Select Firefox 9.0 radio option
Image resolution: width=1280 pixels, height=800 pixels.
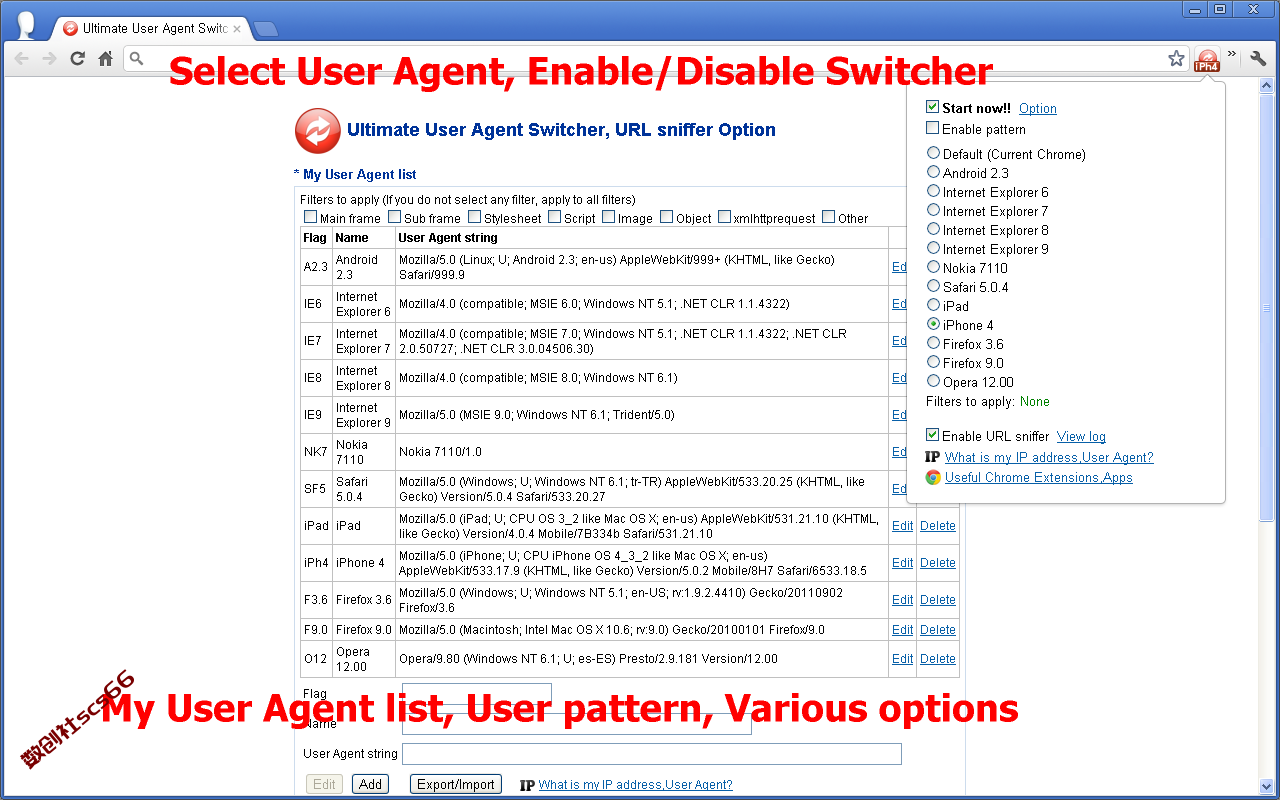click(933, 362)
